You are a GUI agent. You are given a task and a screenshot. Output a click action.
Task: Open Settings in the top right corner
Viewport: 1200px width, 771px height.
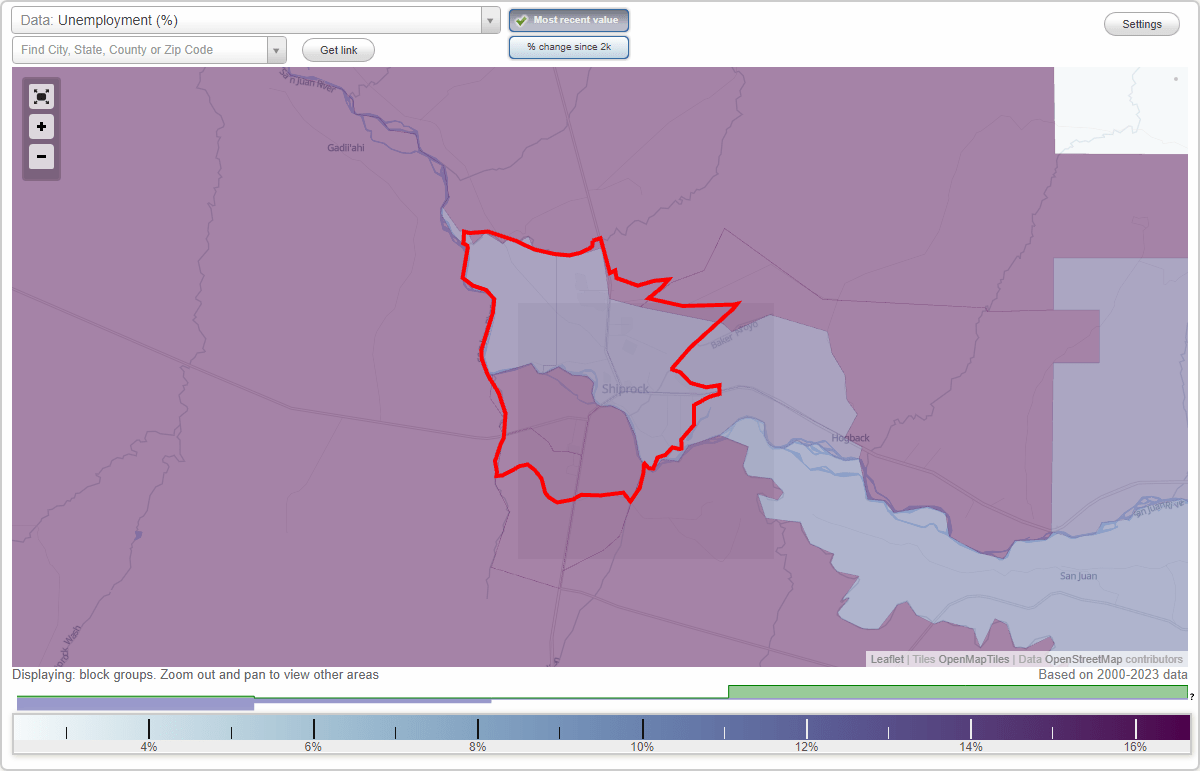click(x=1141, y=23)
